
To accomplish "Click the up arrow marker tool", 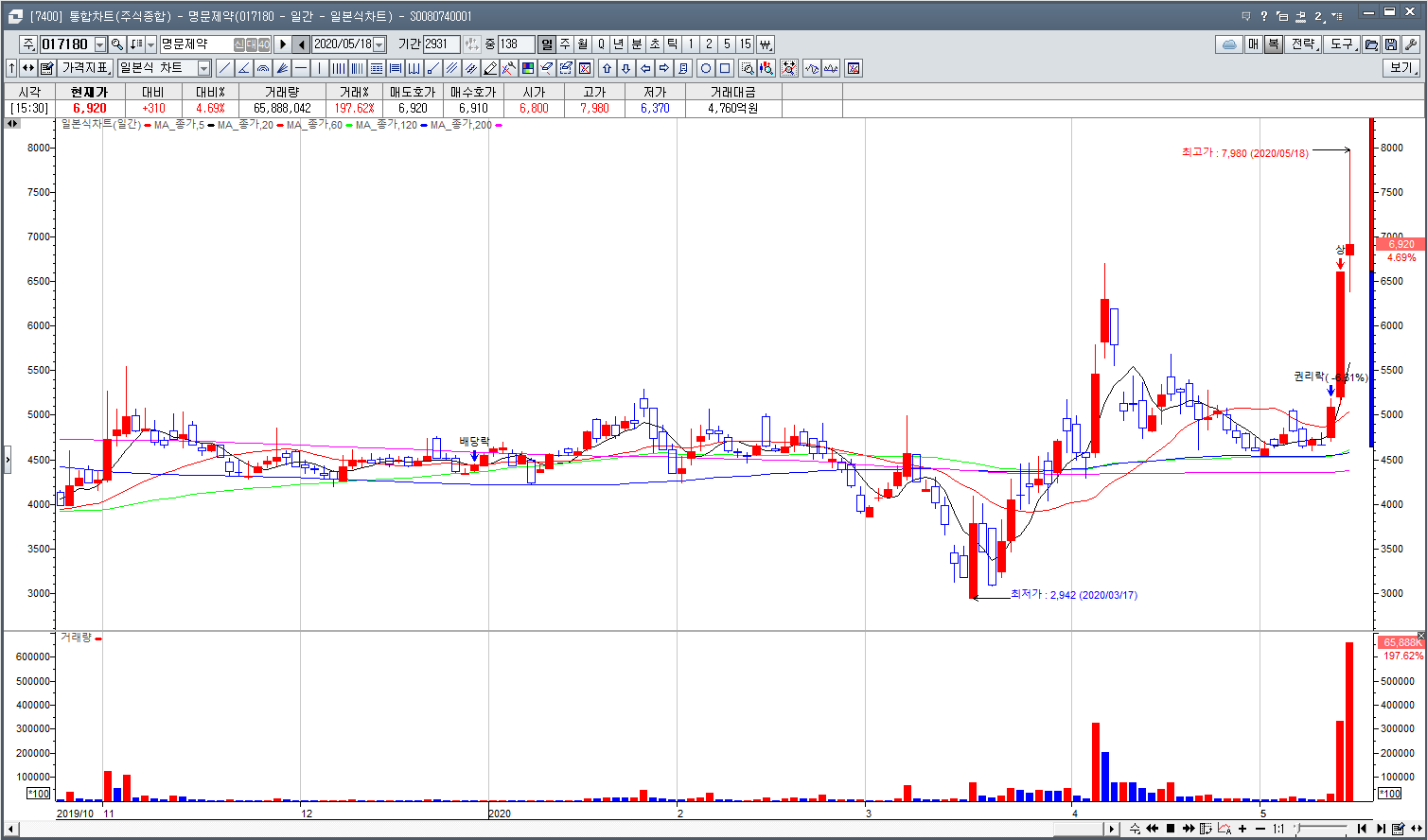I will point(607,68).
